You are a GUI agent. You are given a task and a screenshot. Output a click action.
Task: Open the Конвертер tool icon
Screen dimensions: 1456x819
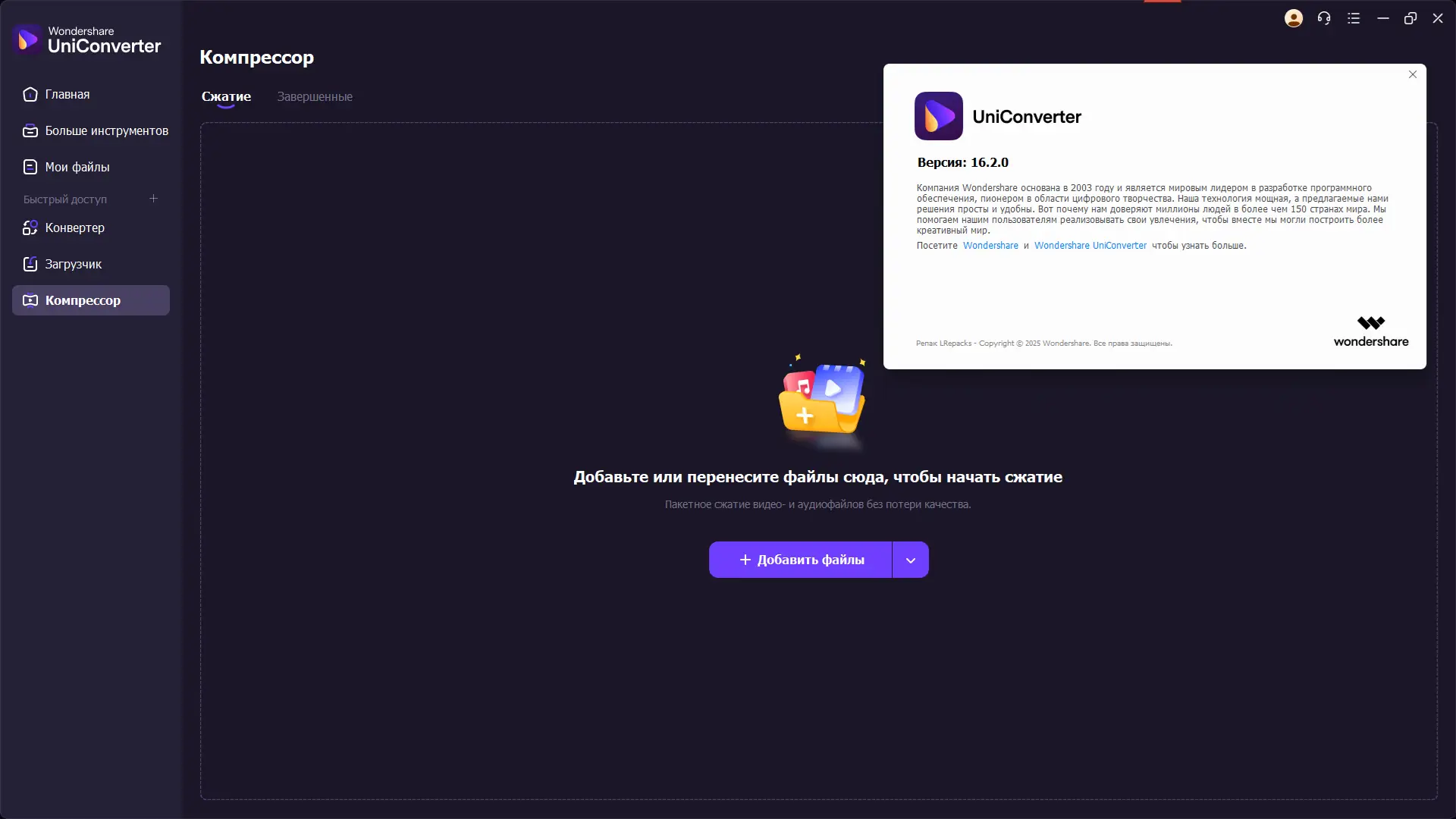[x=30, y=227]
